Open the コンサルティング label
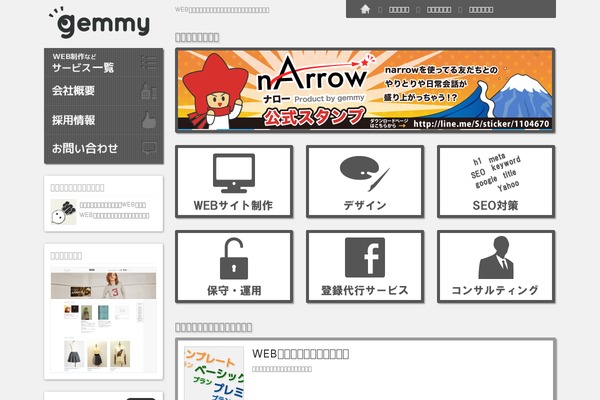The width and height of the screenshot is (600, 400). pyautogui.click(x=496, y=291)
